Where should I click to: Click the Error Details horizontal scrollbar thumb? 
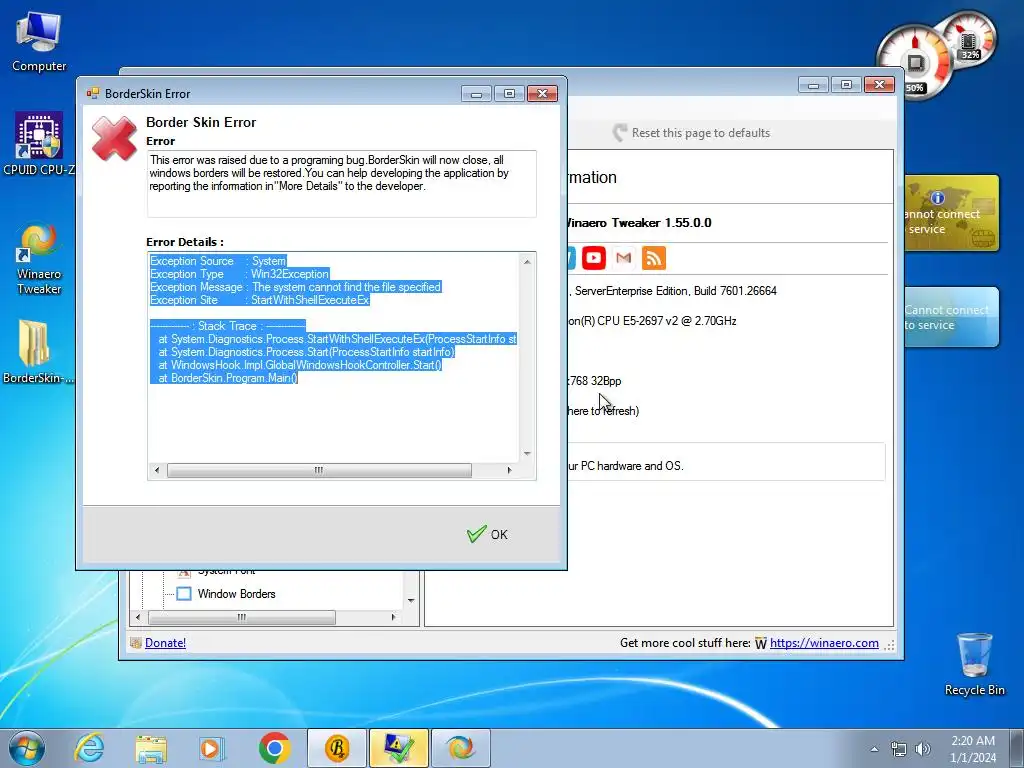click(x=319, y=470)
